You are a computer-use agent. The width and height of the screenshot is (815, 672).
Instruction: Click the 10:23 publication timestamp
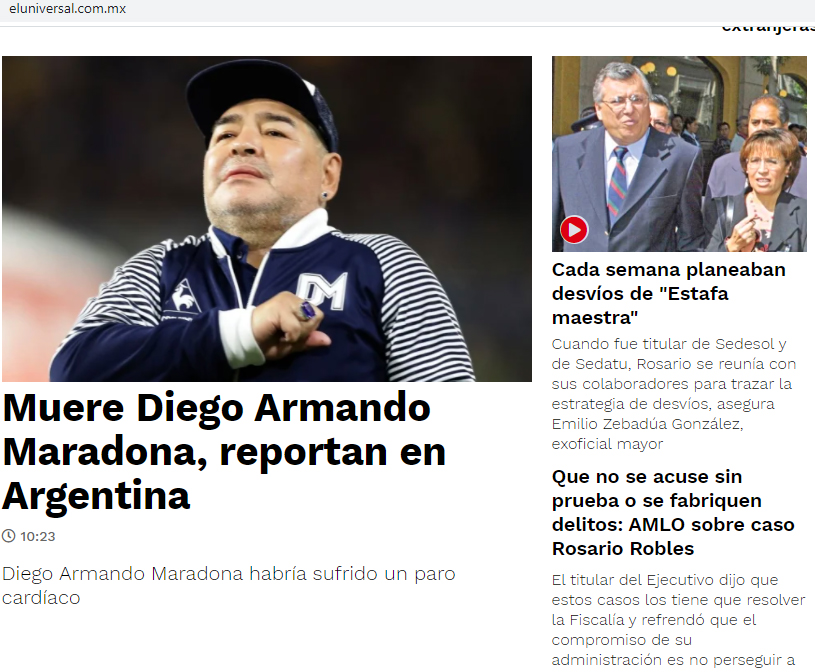click(x=37, y=536)
